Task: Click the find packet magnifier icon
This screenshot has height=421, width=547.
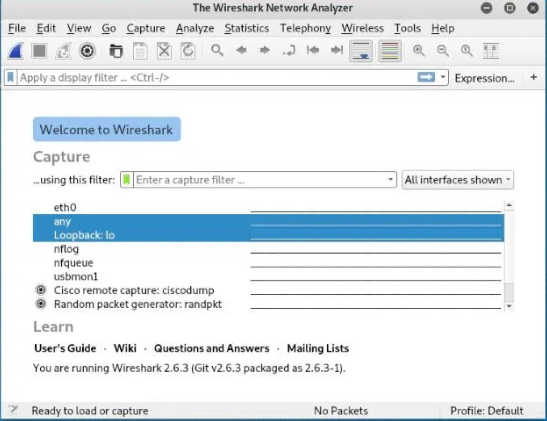Action: click(217, 51)
